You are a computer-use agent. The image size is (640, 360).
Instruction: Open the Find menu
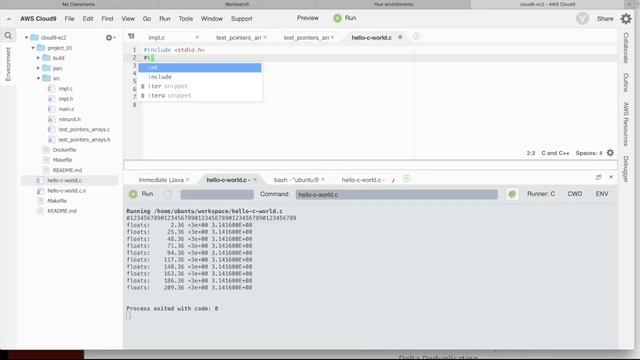coord(107,19)
